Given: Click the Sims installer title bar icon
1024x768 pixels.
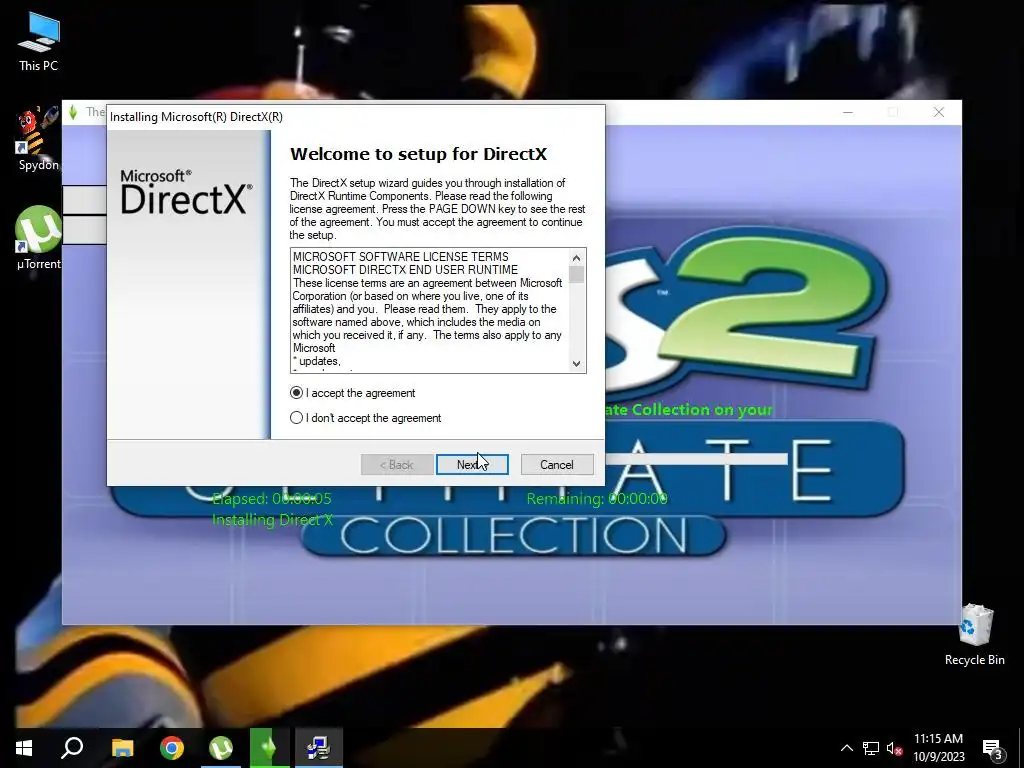Looking at the screenshot, I should tap(73, 112).
